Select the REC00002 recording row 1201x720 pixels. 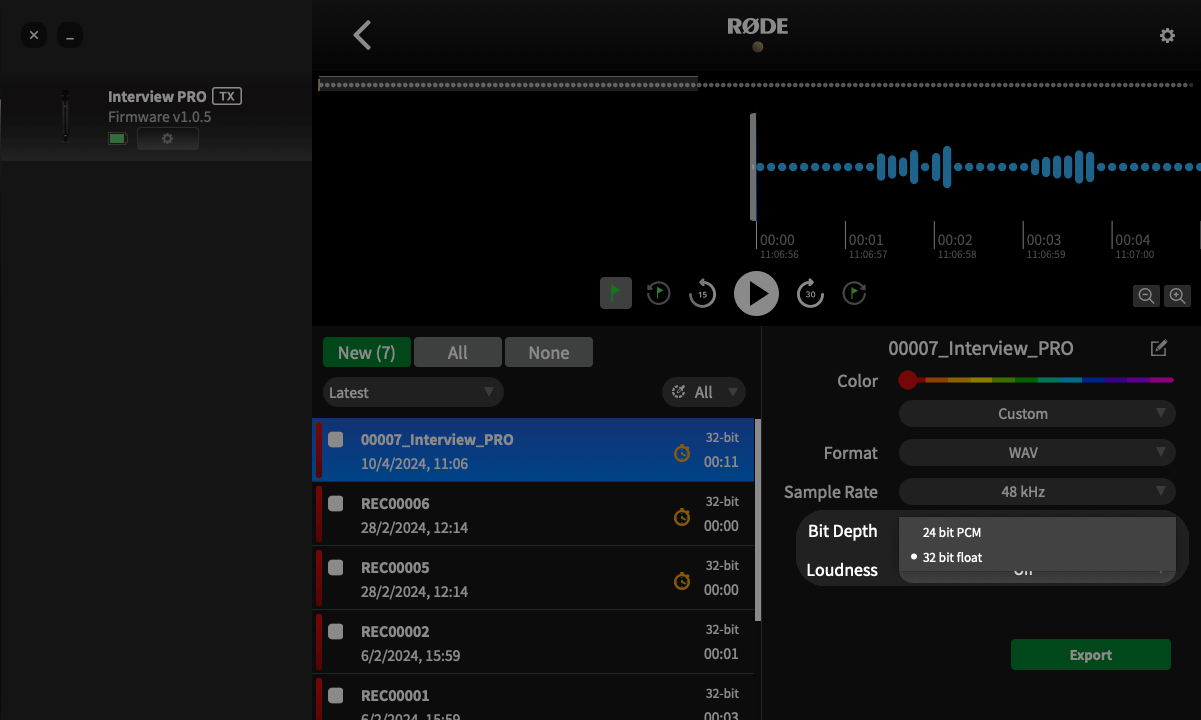point(533,642)
